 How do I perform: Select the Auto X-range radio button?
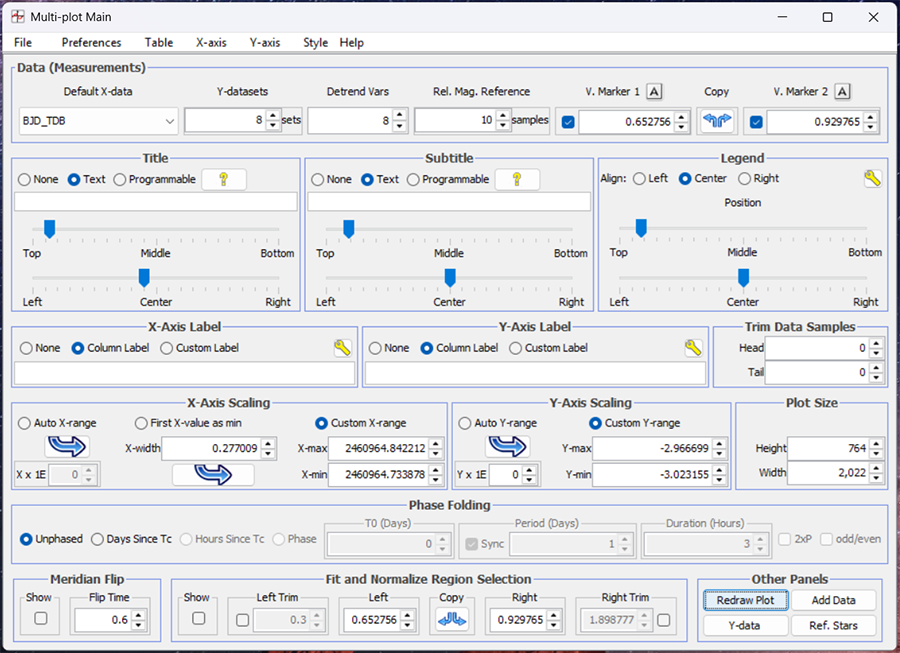(24, 423)
